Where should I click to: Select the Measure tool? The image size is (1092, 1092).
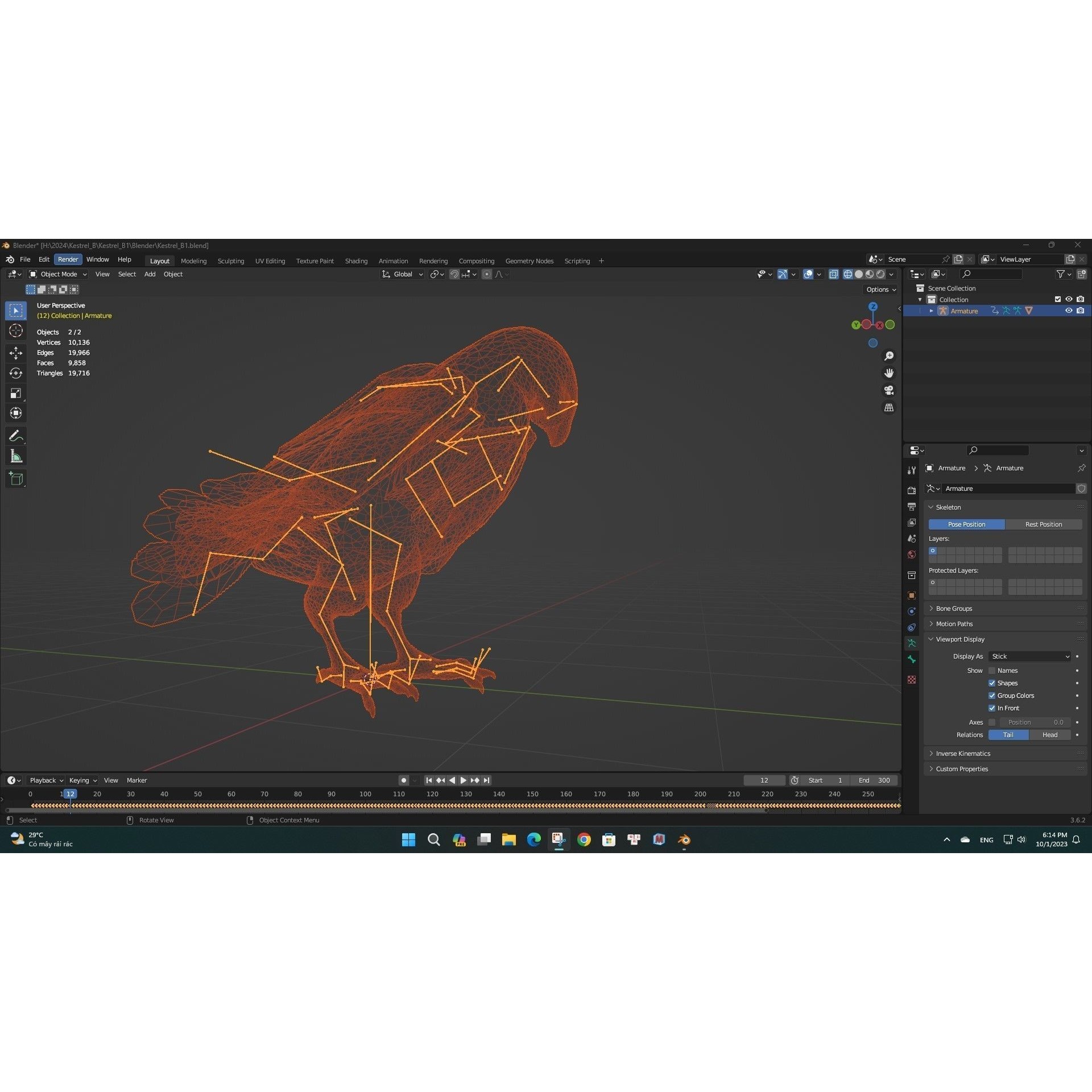pyautogui.click(x=16, y=455)
